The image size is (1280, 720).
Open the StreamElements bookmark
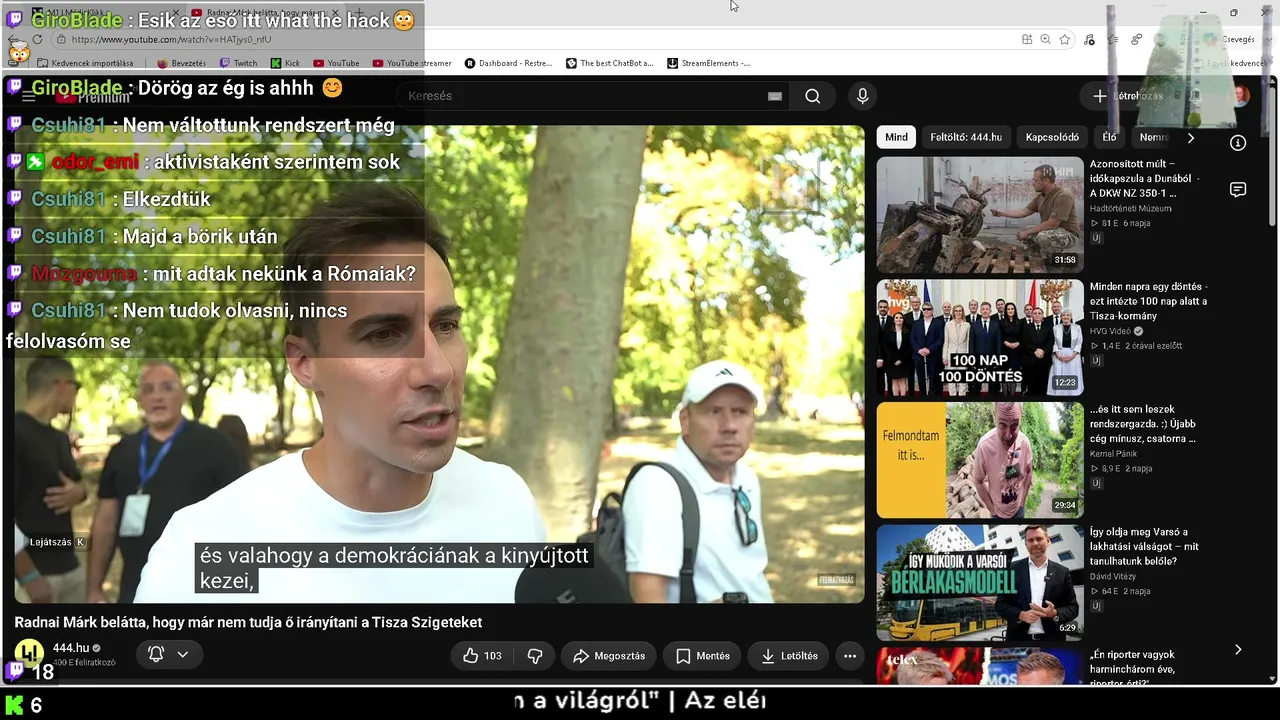709,63
